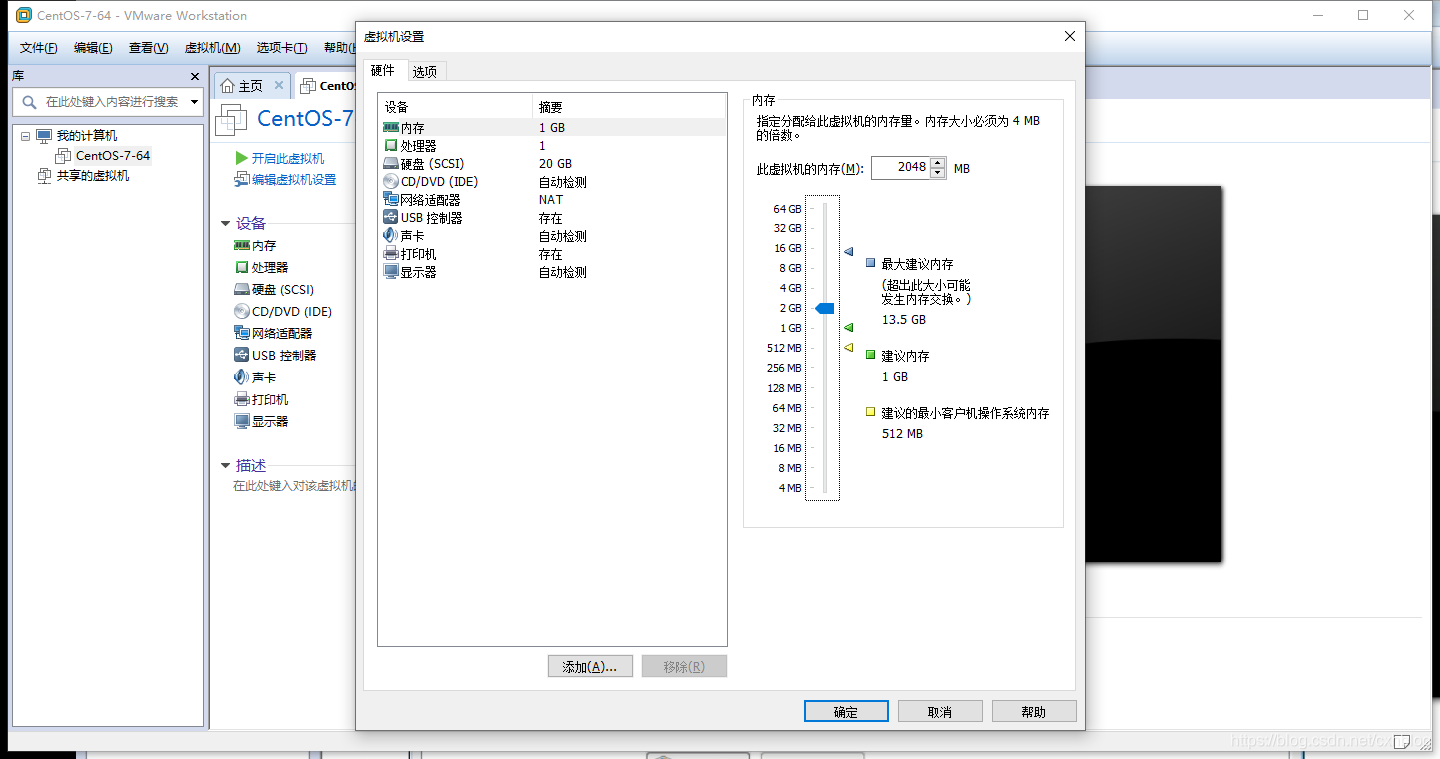The image size is (1440, 759).
Task: Click the 设备 column header
Action: (455, 107)
